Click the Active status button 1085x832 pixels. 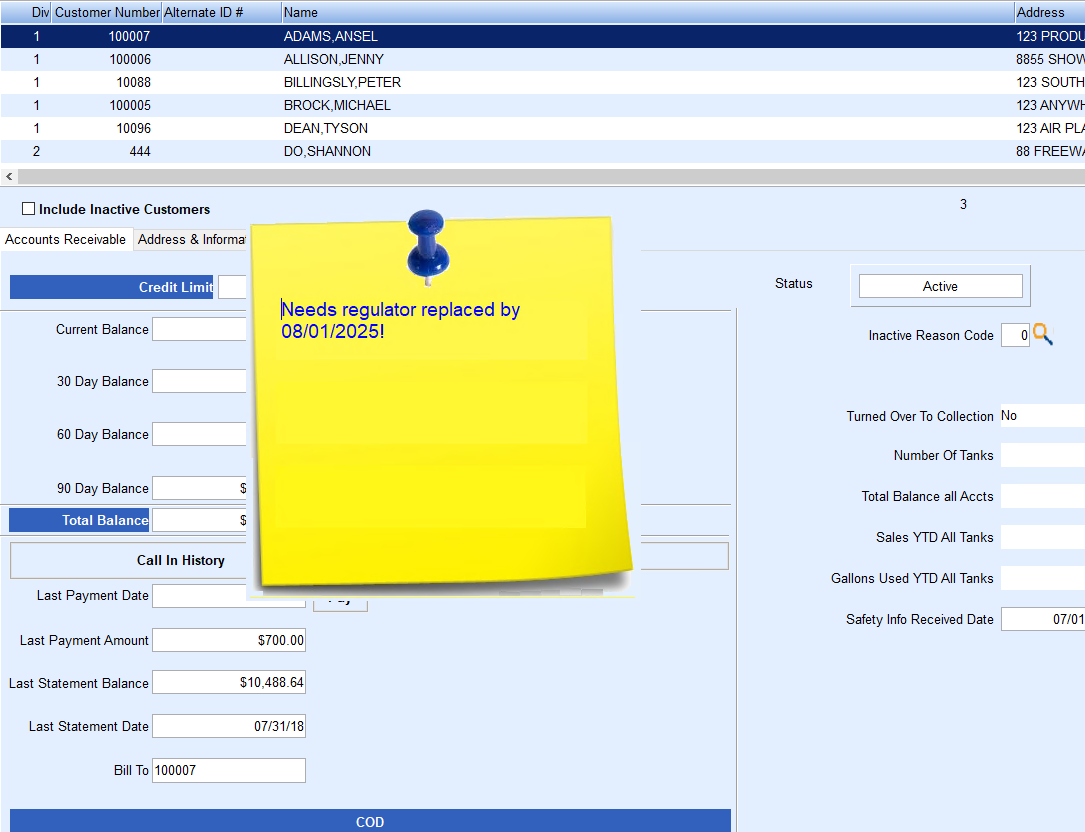point(940,286)
